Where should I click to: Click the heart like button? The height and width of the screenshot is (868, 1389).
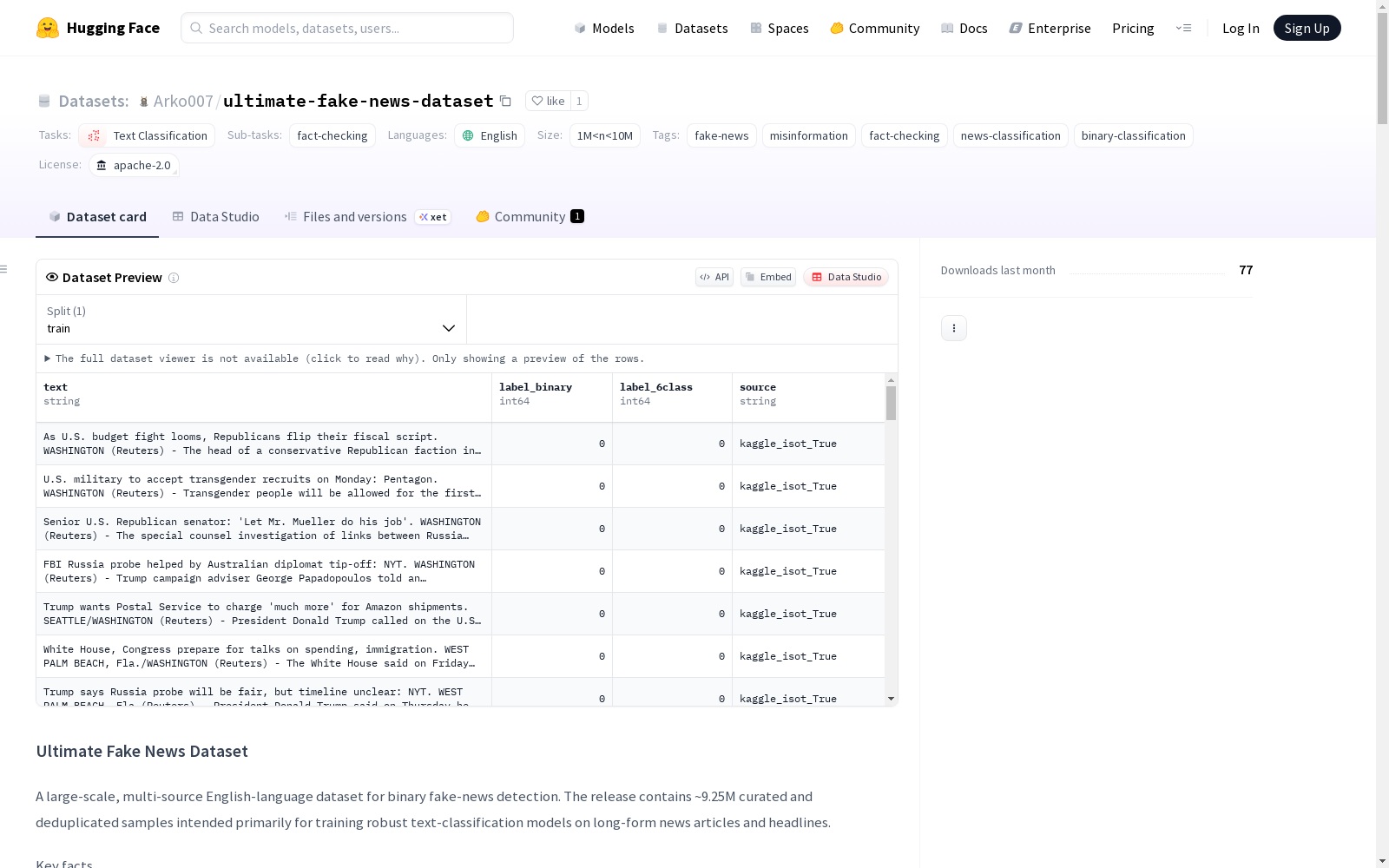pos(548,101)
